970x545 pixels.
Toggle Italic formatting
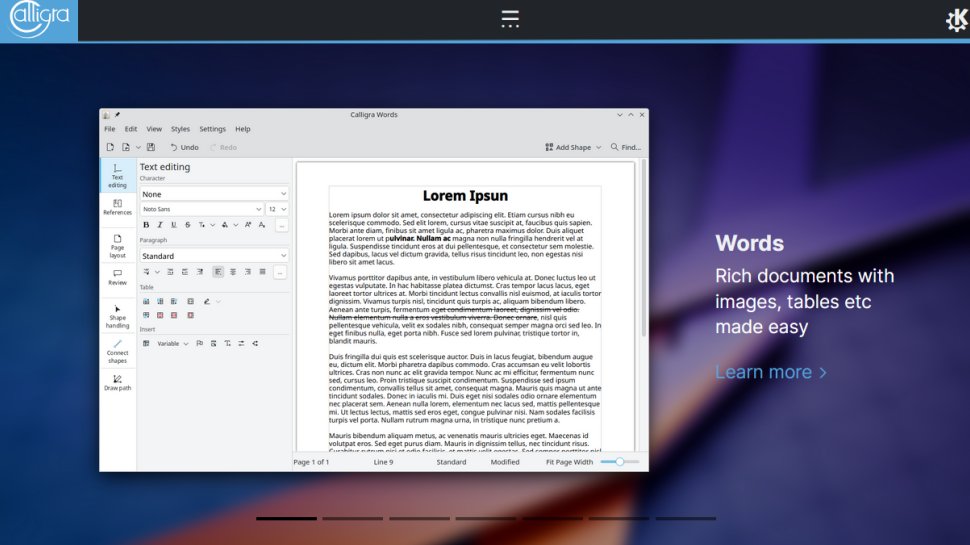point(160,225)
